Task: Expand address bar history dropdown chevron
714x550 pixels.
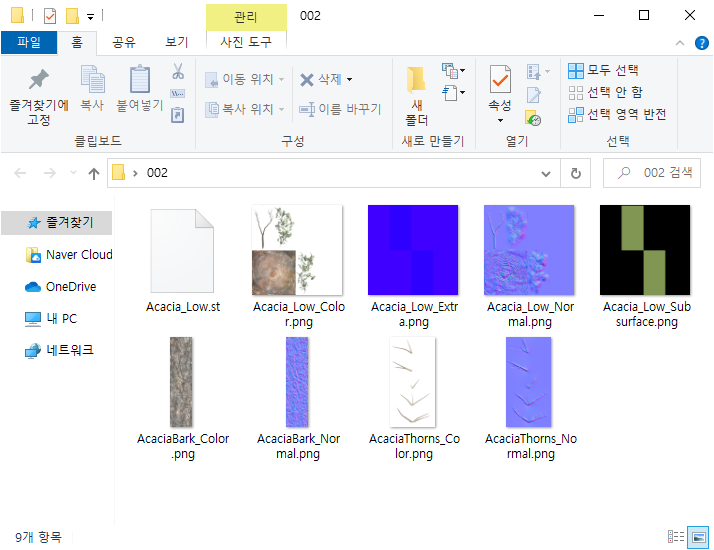Action: [546, 173]
